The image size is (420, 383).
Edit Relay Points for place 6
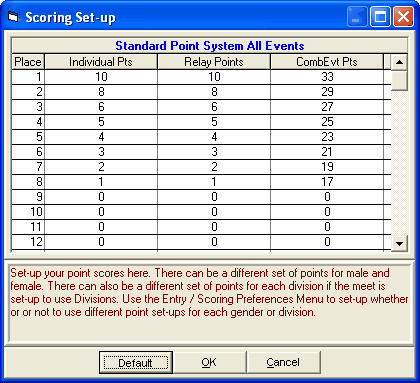(x=214, y=152)
